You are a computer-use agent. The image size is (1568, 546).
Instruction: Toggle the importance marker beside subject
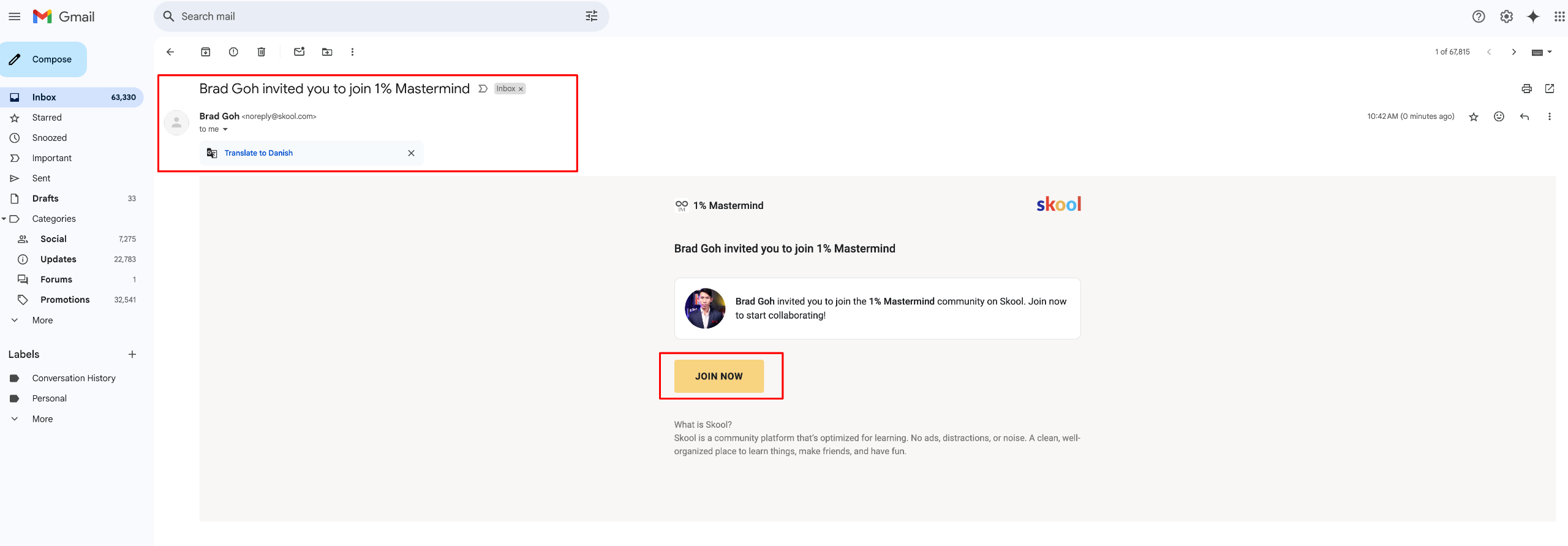tap(483, 89)
